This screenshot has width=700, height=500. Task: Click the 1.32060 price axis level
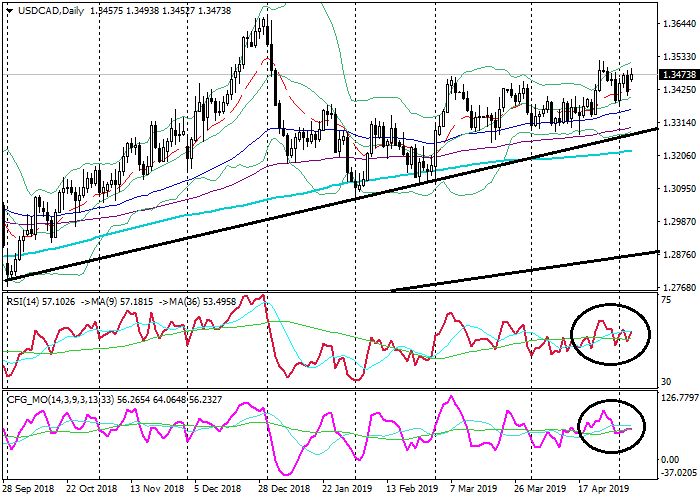point(678,156)
